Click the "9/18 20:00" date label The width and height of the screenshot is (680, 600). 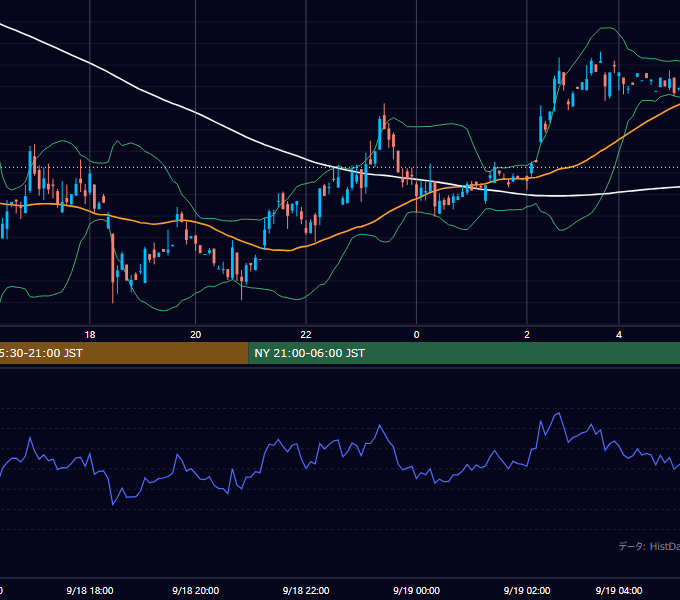[196, 591]
